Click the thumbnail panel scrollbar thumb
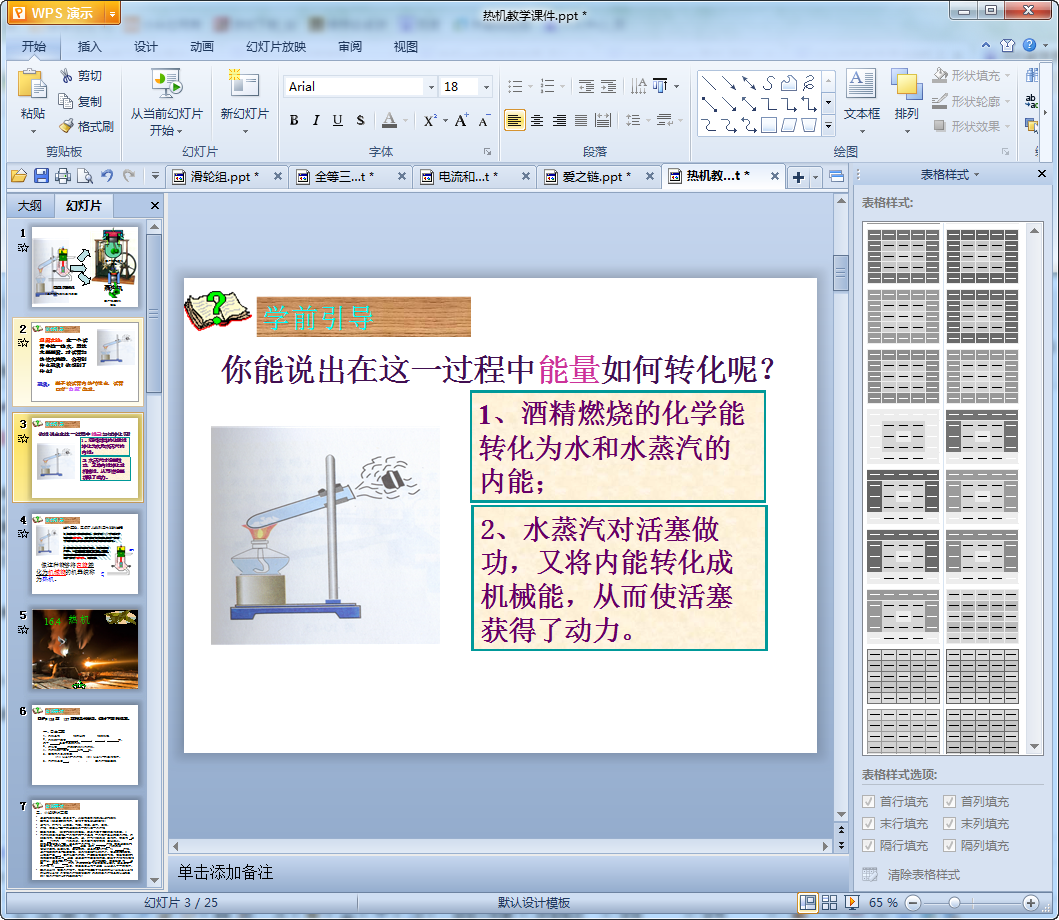The height and width of the screenshot is (920, 1059). point(154,313)
